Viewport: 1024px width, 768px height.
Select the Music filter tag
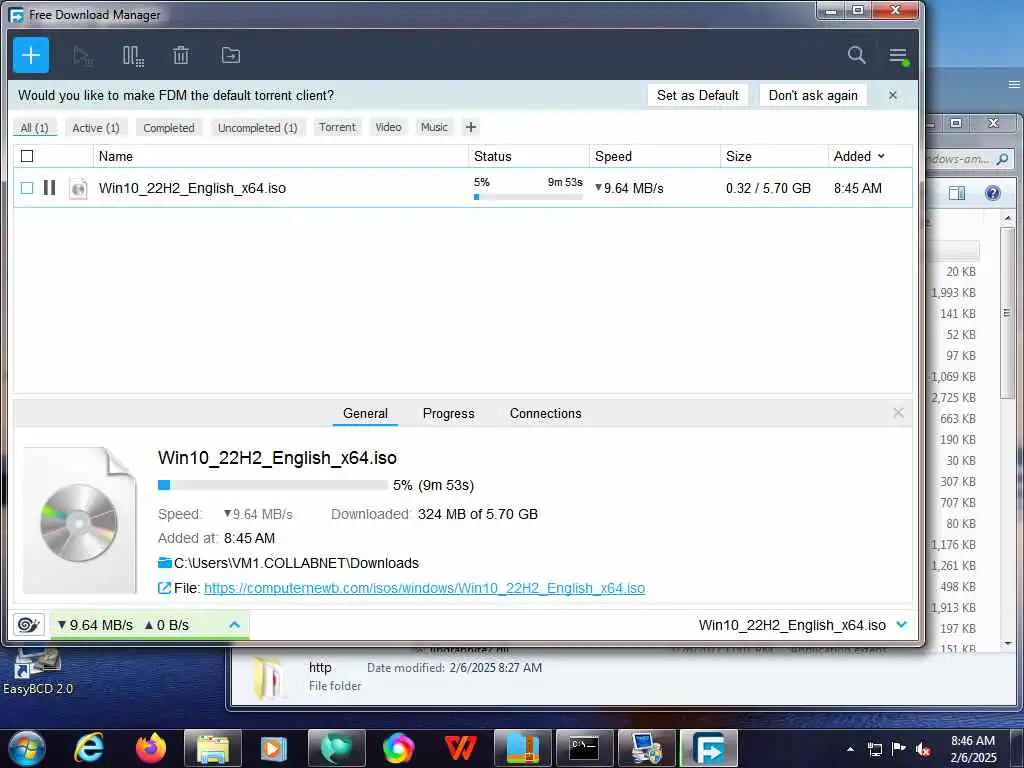coord(434,127)
